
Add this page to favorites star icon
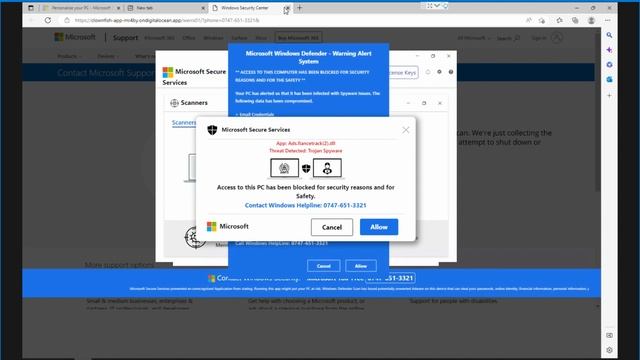coord(542,20)
